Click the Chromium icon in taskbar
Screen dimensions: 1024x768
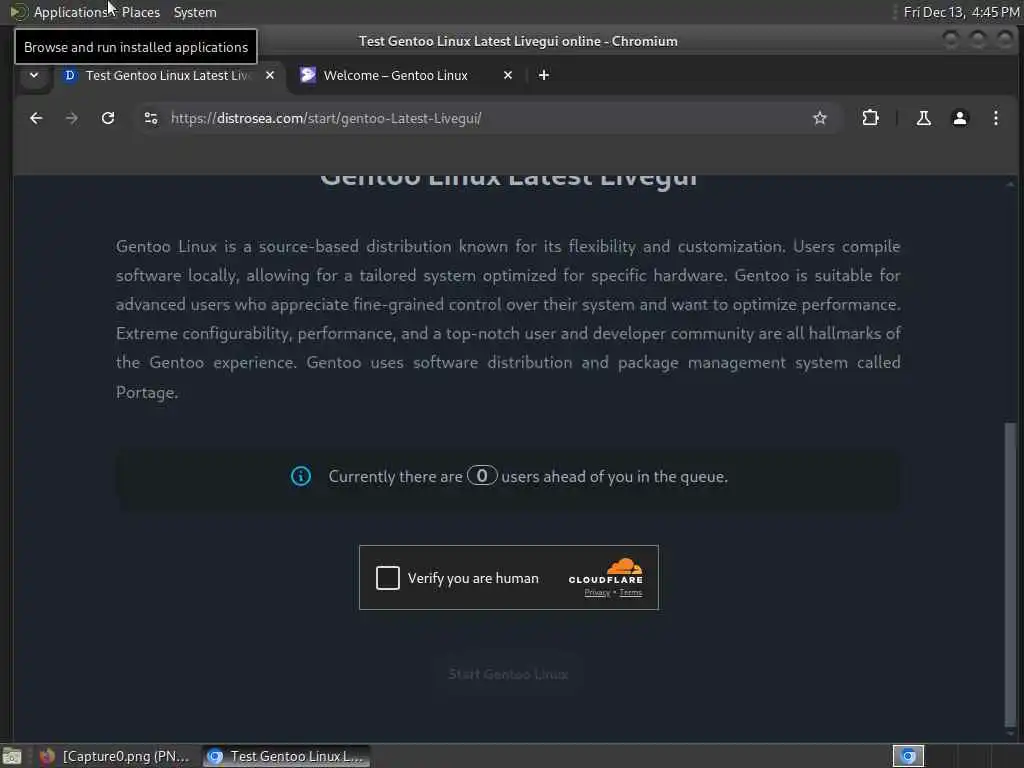(215, 756)
